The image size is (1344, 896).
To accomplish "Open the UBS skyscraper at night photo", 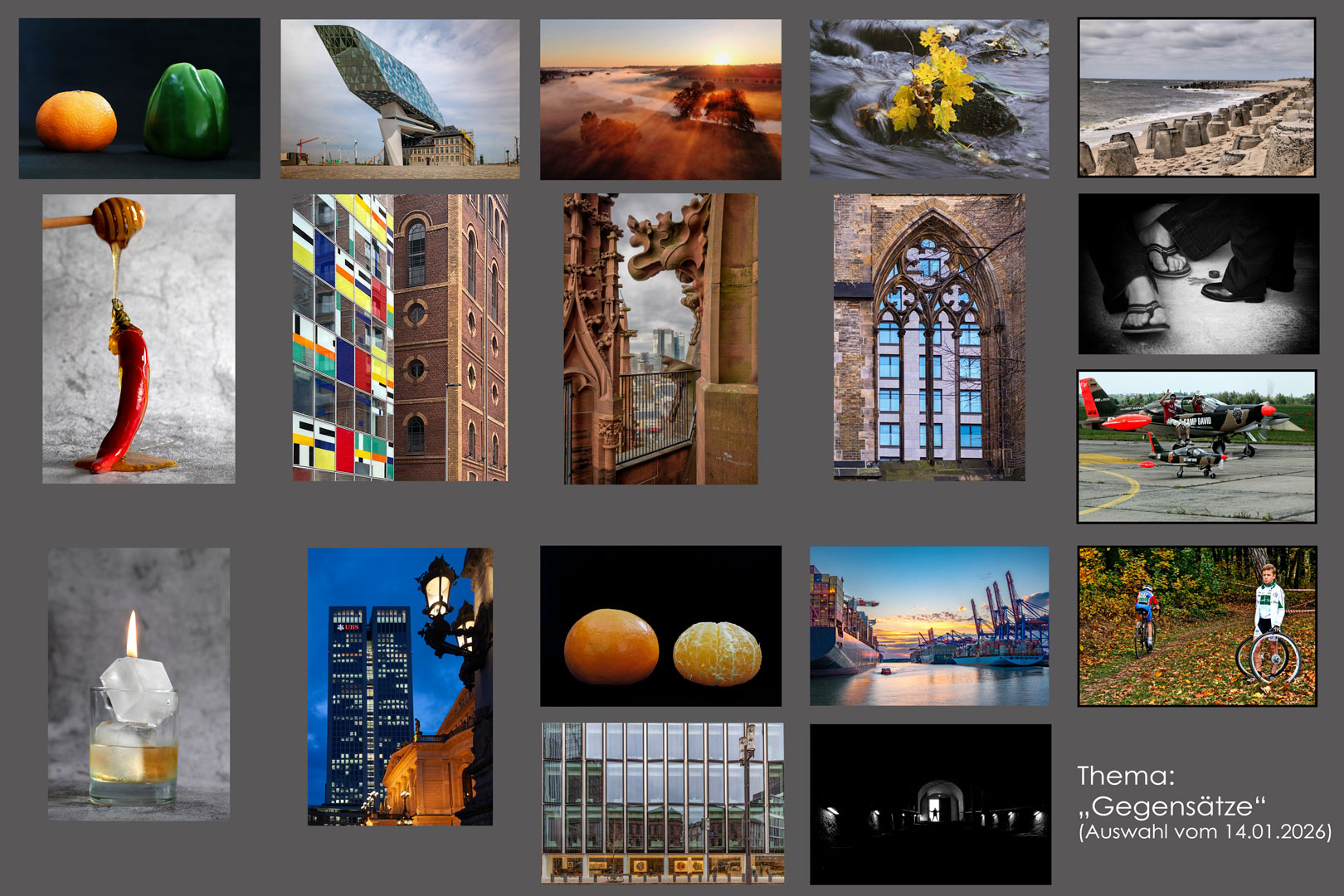I will tap(400, 686).
